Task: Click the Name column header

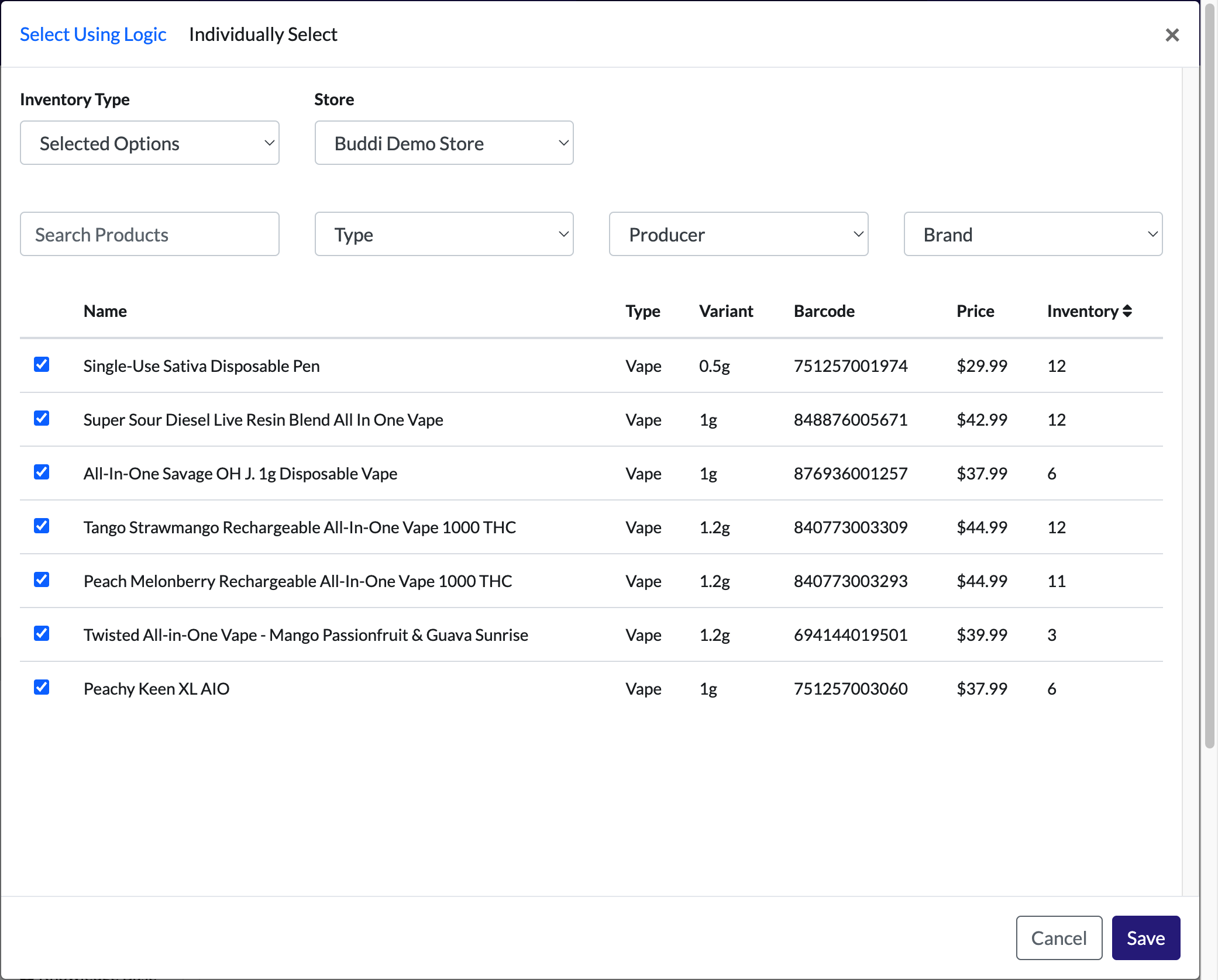Action: [x=105, y=311]
